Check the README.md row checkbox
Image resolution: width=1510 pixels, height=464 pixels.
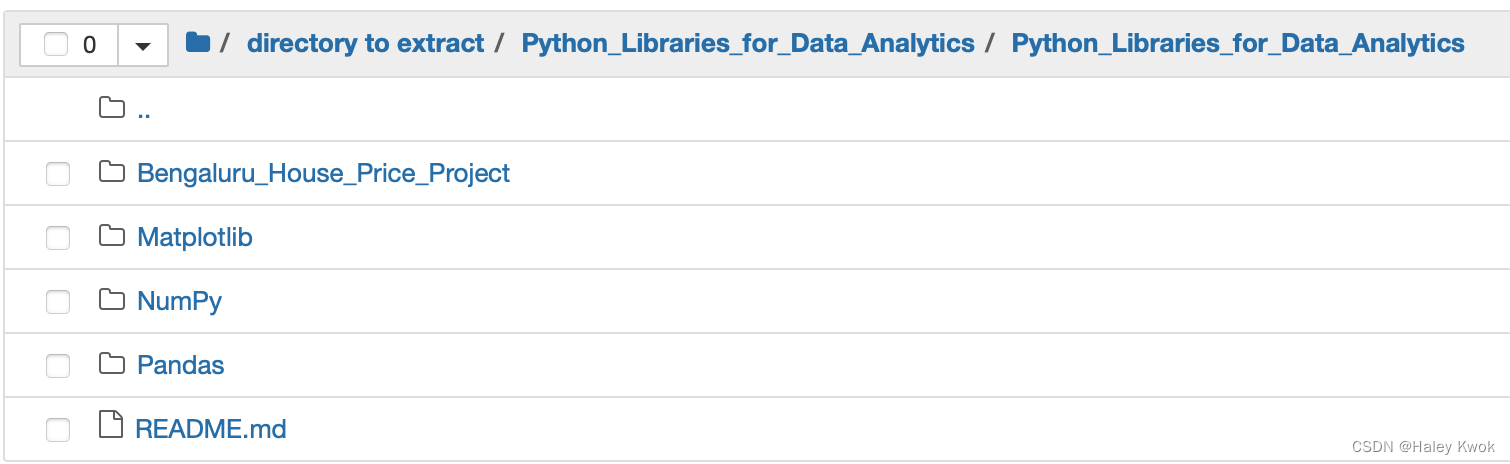(58, 430)
